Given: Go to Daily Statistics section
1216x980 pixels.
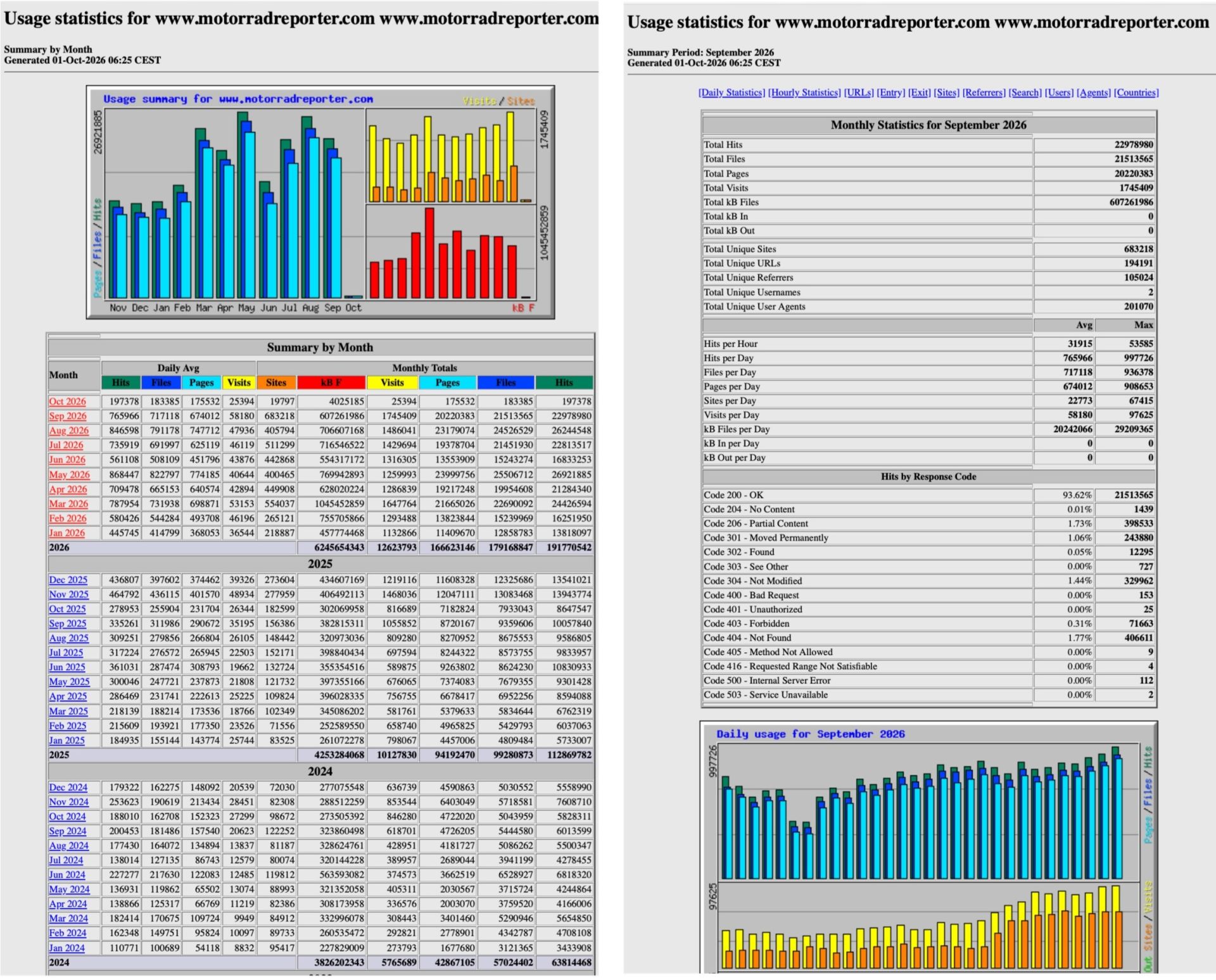Looking at the screenshot, I should tap(731, 92).
